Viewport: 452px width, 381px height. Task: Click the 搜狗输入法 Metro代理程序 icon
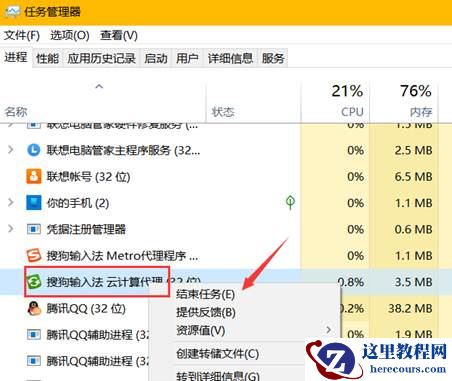(x=34, y=256)
